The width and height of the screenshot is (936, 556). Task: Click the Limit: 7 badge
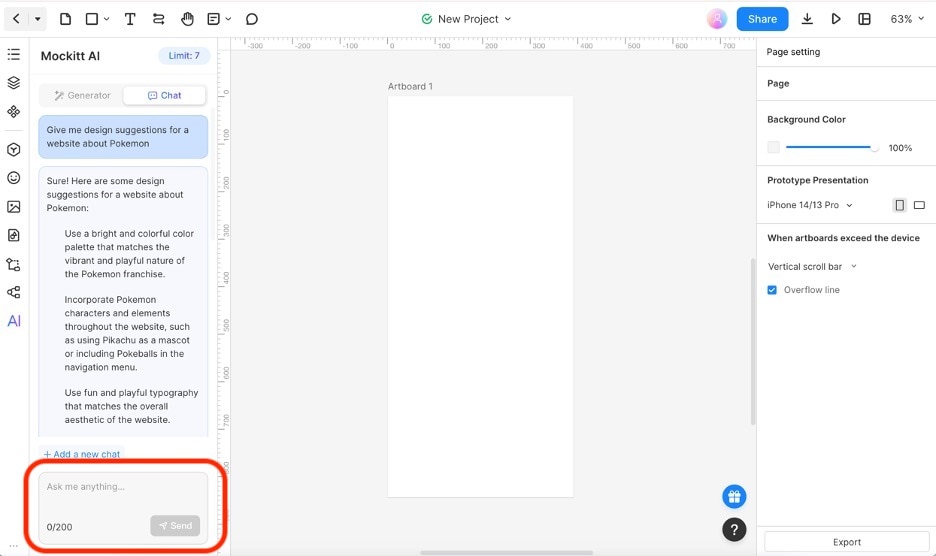tap(184, 56)
